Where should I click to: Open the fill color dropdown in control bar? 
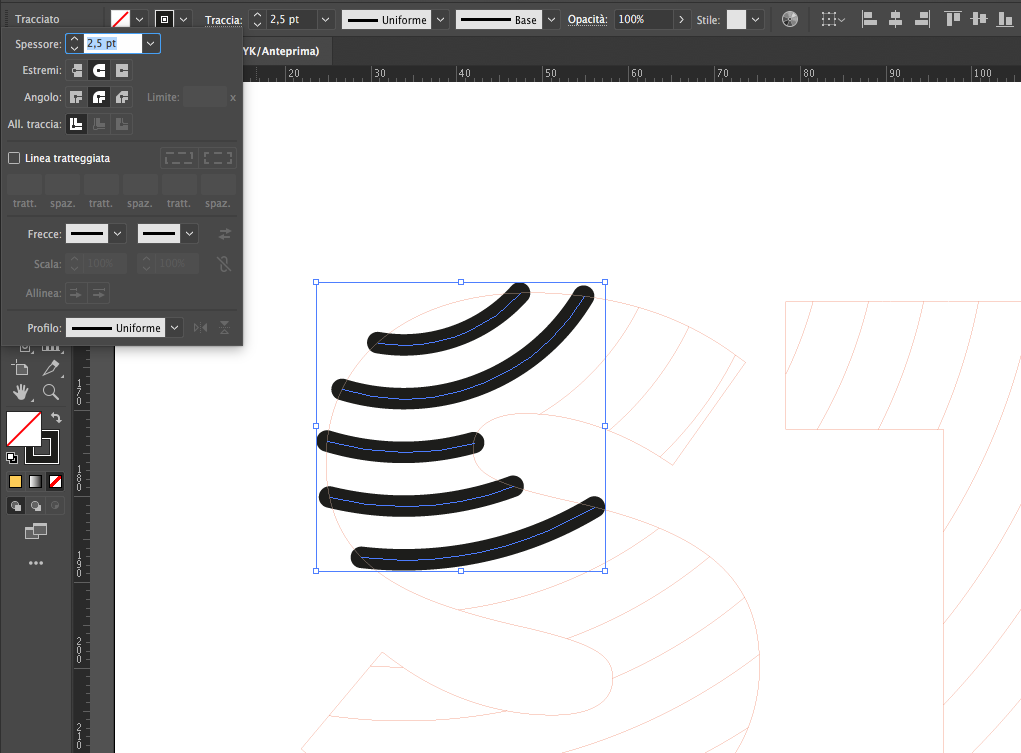(139, 20)
